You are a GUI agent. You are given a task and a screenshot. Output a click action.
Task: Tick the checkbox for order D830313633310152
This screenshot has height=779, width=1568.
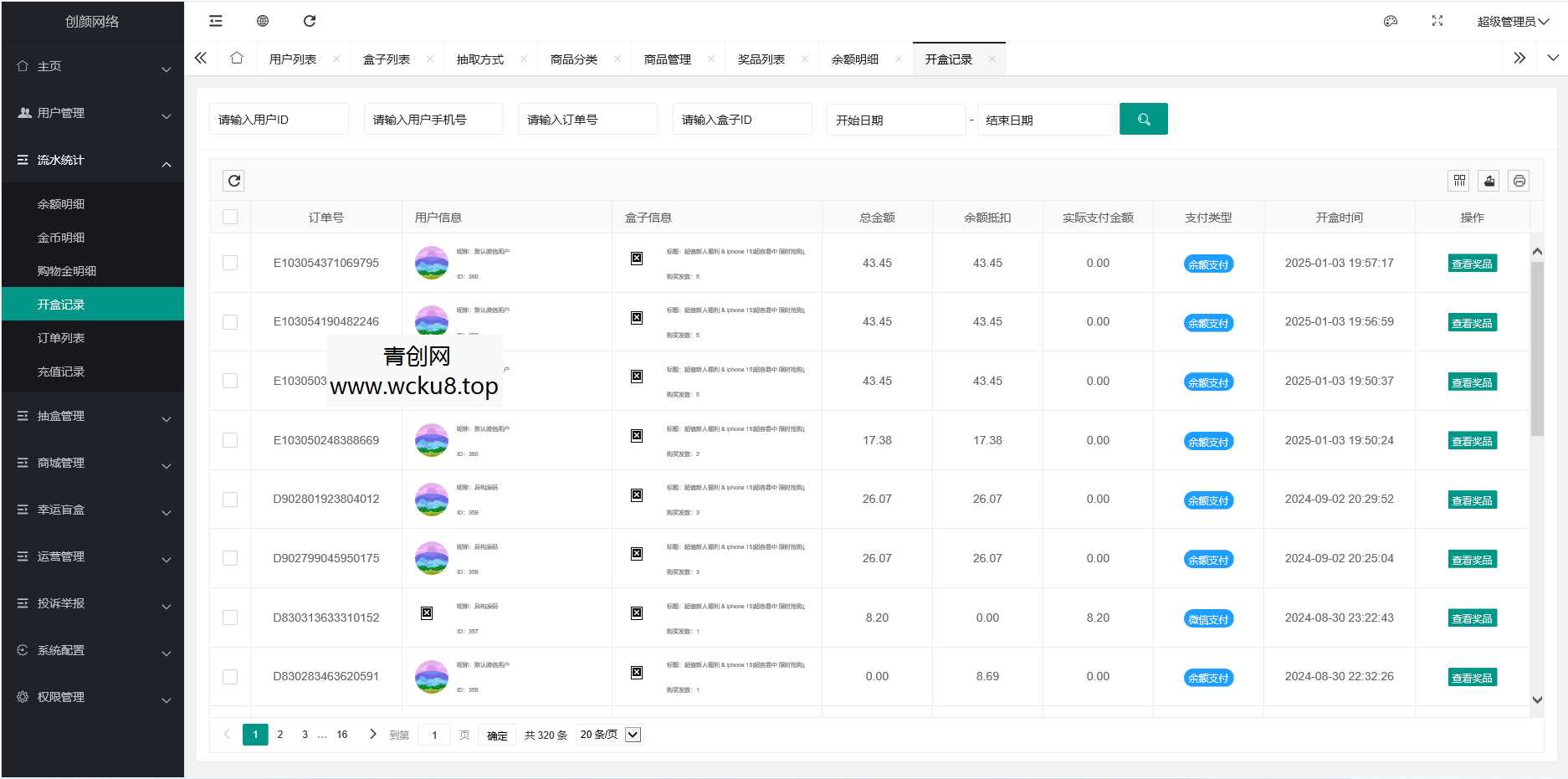(x=230, y=617)
